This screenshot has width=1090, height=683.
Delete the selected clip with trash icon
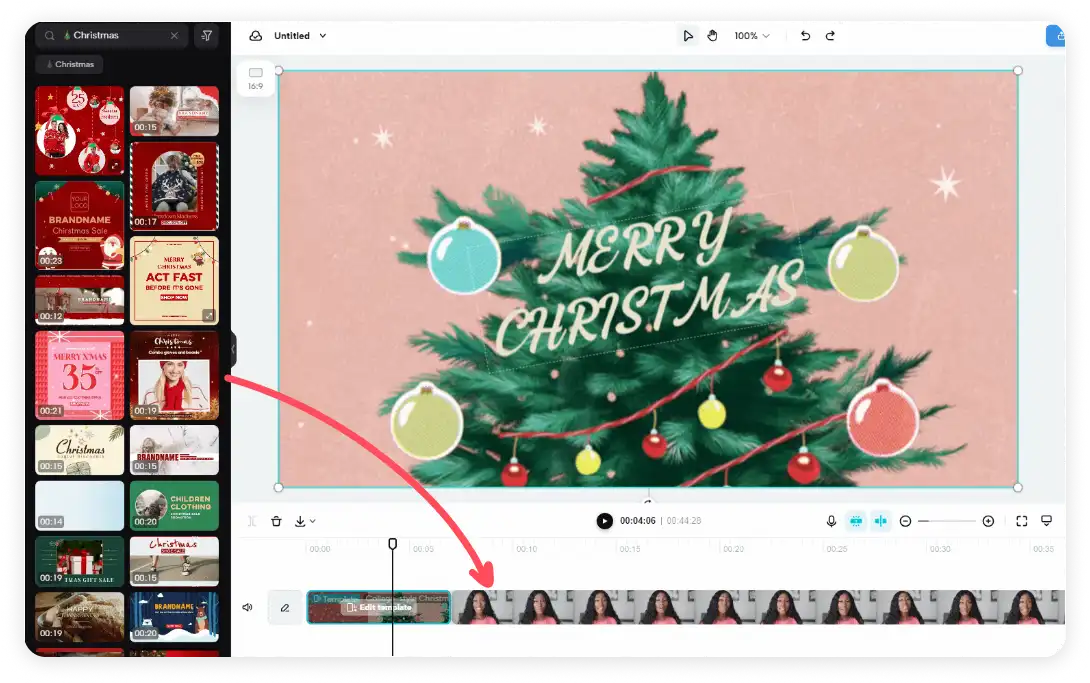click(276, 521)
